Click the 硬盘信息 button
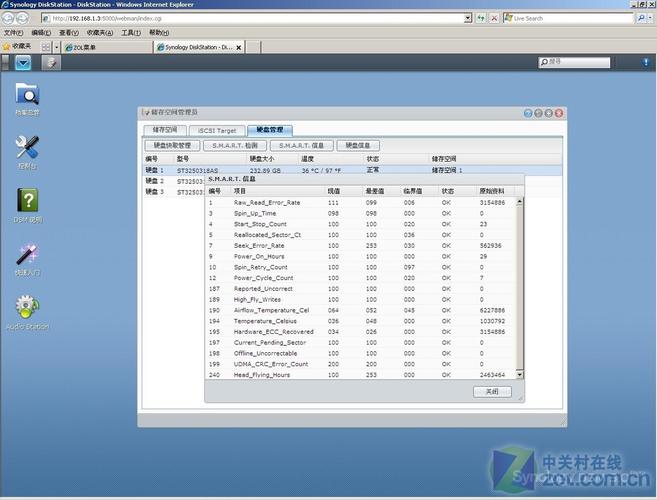Viewport: 657px width, 500px height. [x=358, y=145]
